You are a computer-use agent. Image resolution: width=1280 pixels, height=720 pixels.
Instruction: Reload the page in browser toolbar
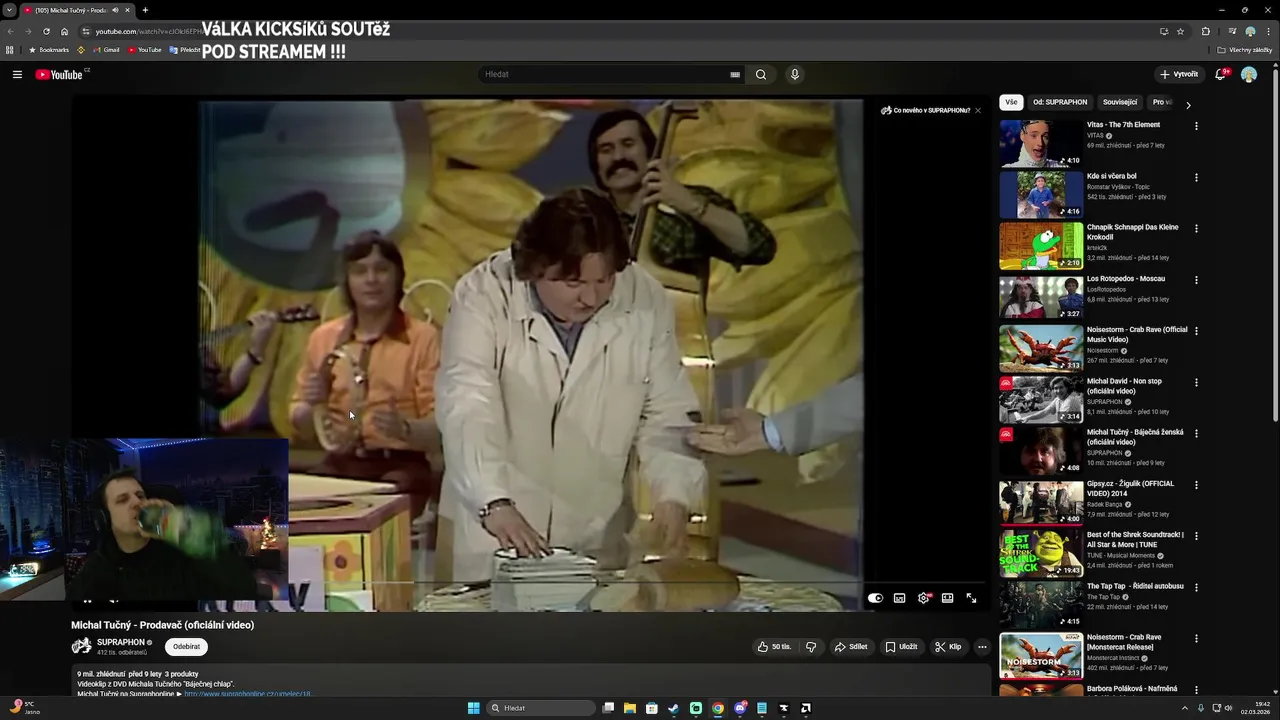(46, 31)
